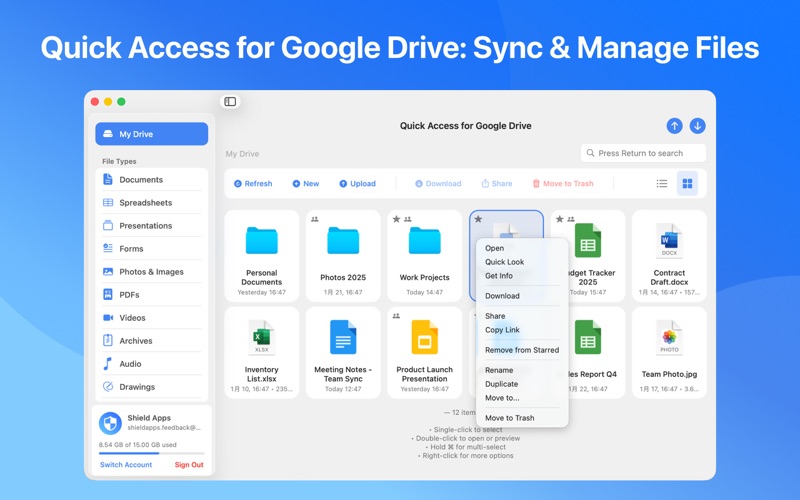Select Meeting Notes - Team Sync document

coord(343,352)
